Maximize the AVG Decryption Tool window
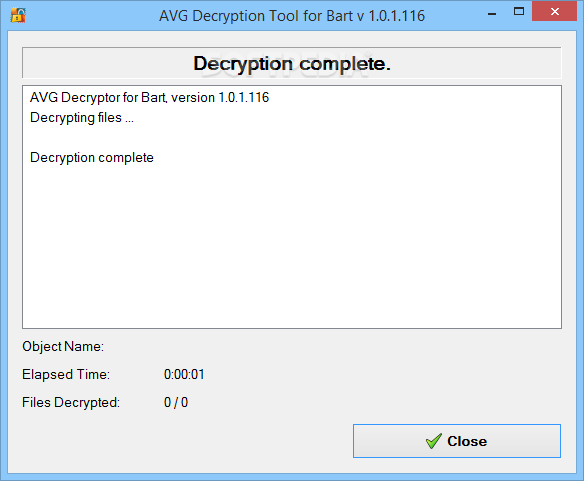 coord(519,12)
